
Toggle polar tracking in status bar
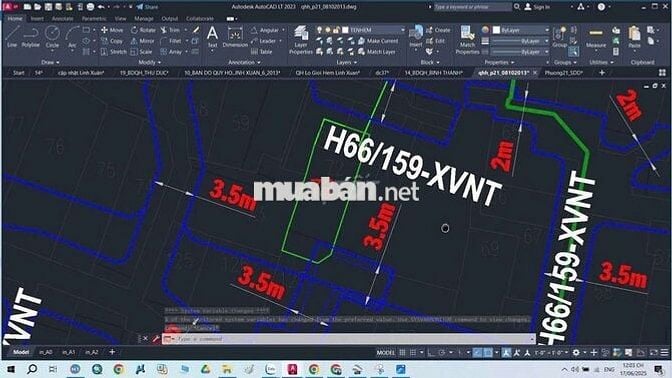pyautogui.click(x=441, y=353)
